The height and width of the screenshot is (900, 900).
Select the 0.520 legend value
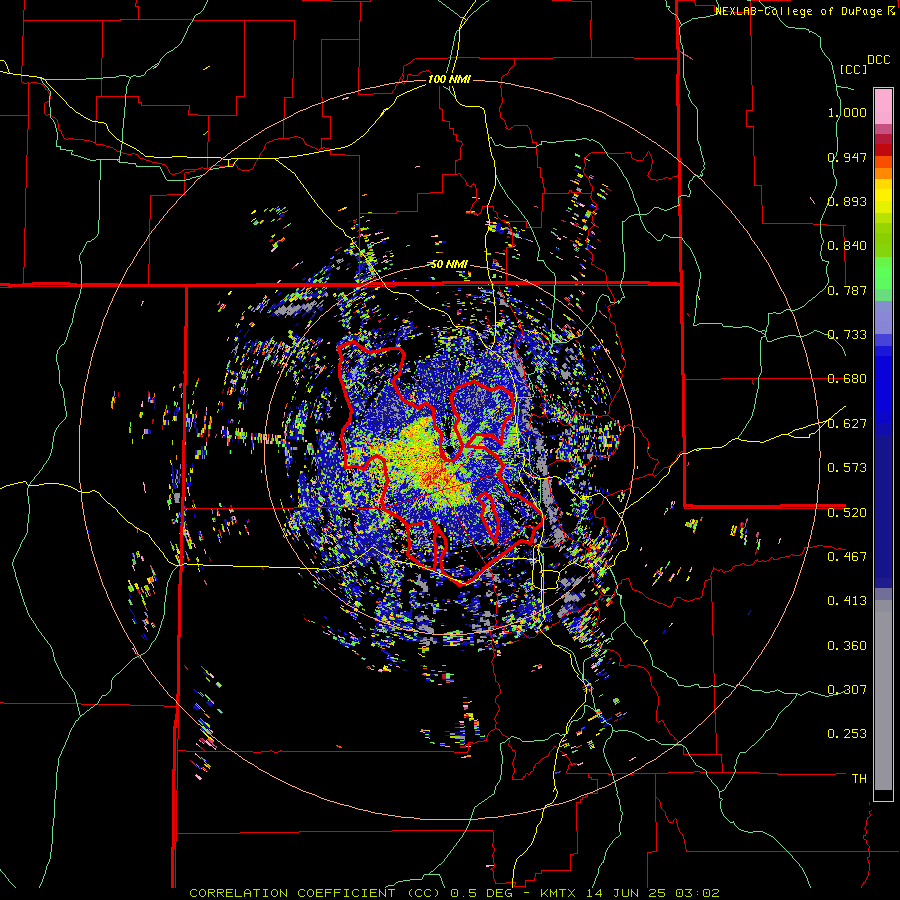[847, 512]
